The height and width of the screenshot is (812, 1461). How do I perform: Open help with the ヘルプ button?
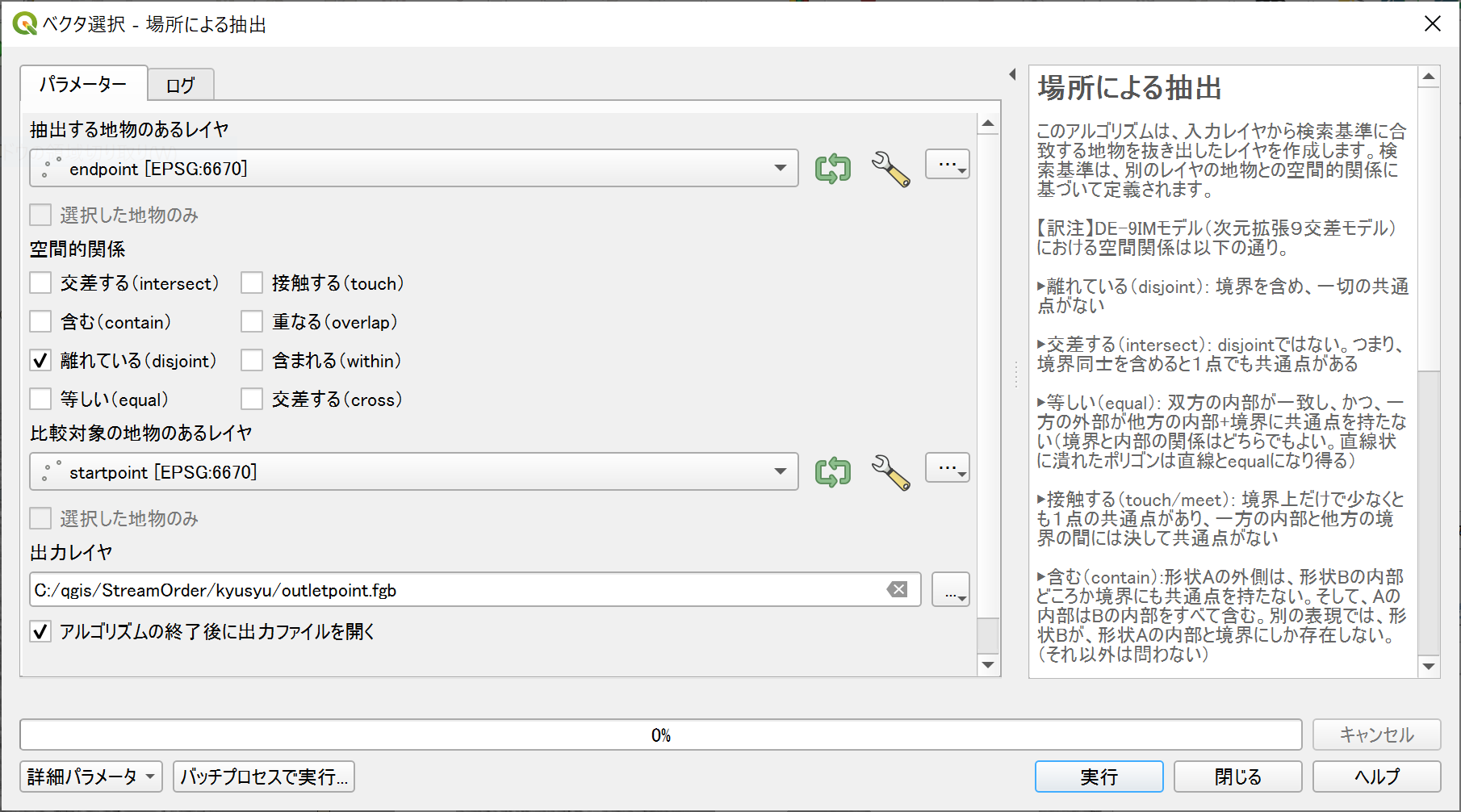tap(1376, 776)
